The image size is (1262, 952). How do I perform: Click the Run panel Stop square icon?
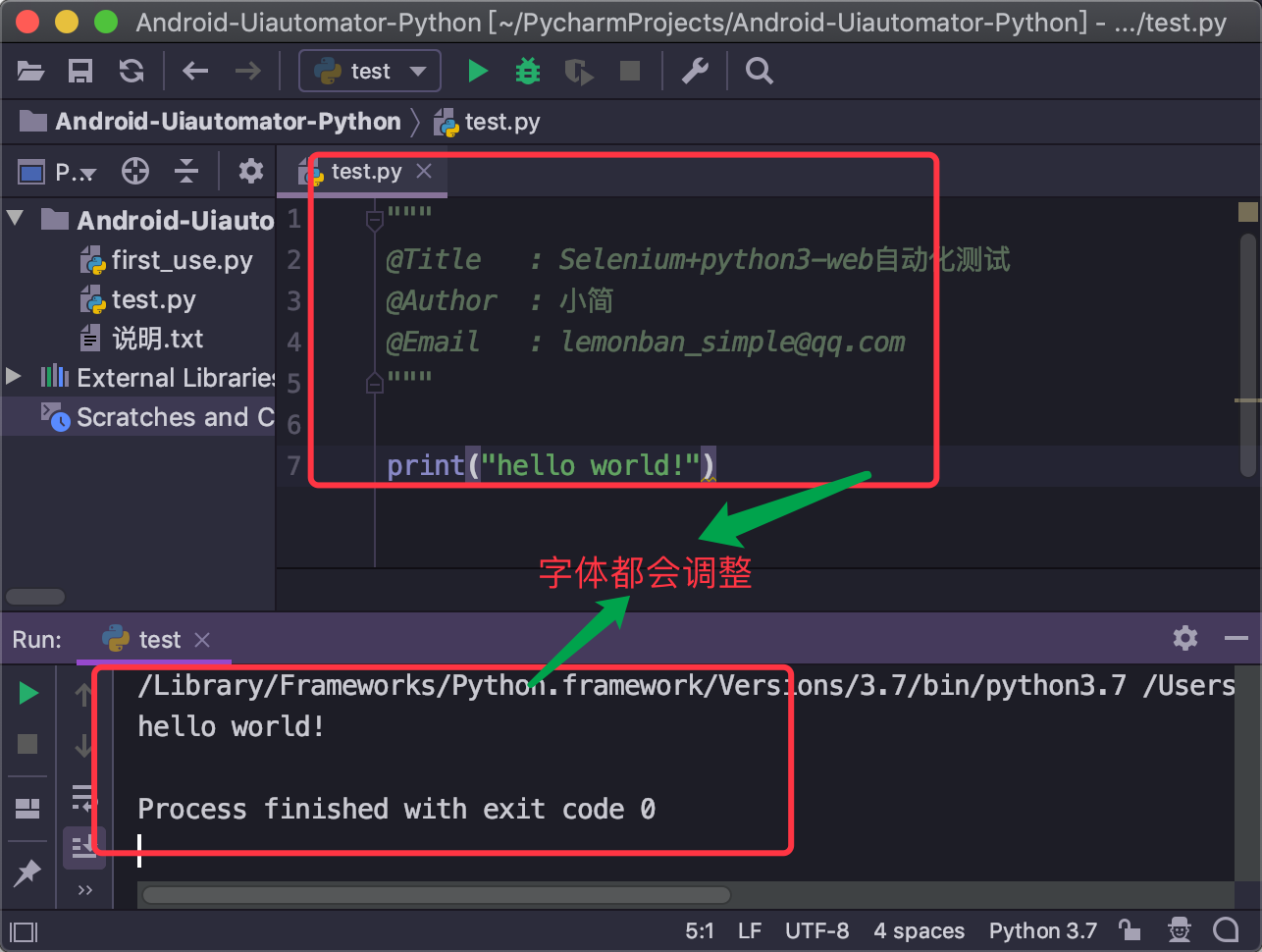click(x=27, y=744)
